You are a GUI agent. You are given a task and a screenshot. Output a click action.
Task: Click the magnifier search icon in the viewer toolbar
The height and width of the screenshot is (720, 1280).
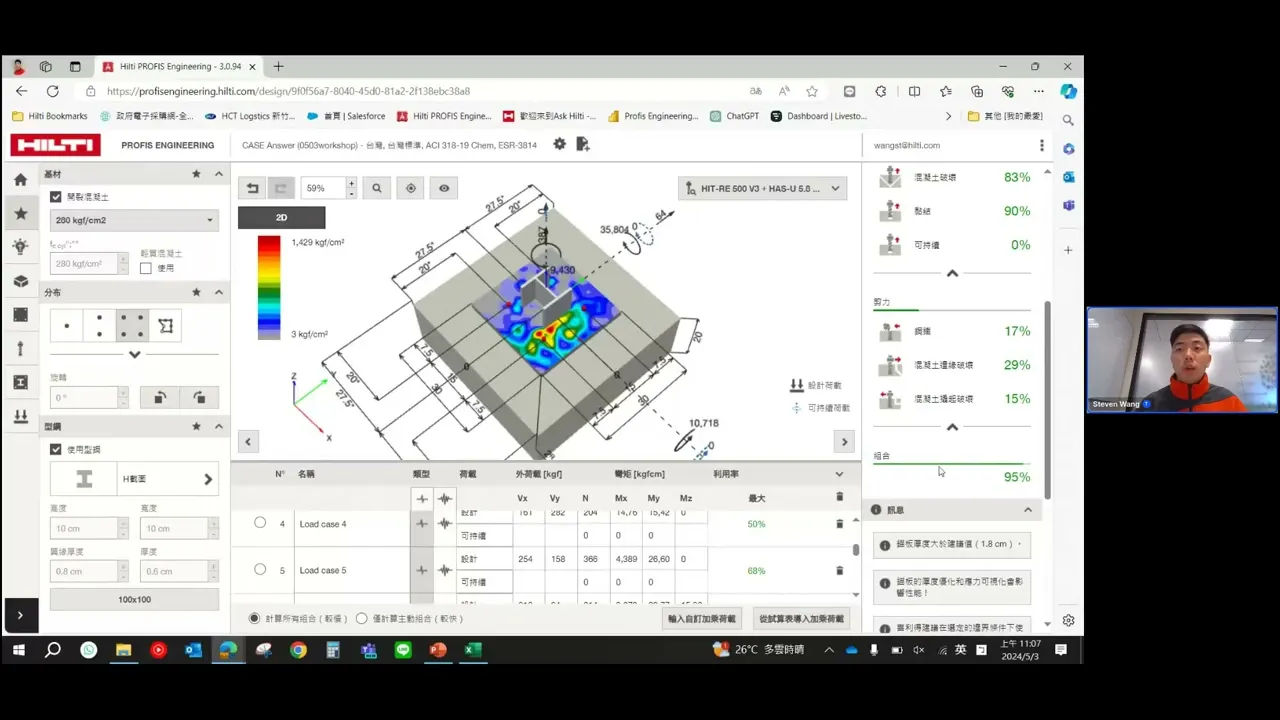[x=377, y=188]
